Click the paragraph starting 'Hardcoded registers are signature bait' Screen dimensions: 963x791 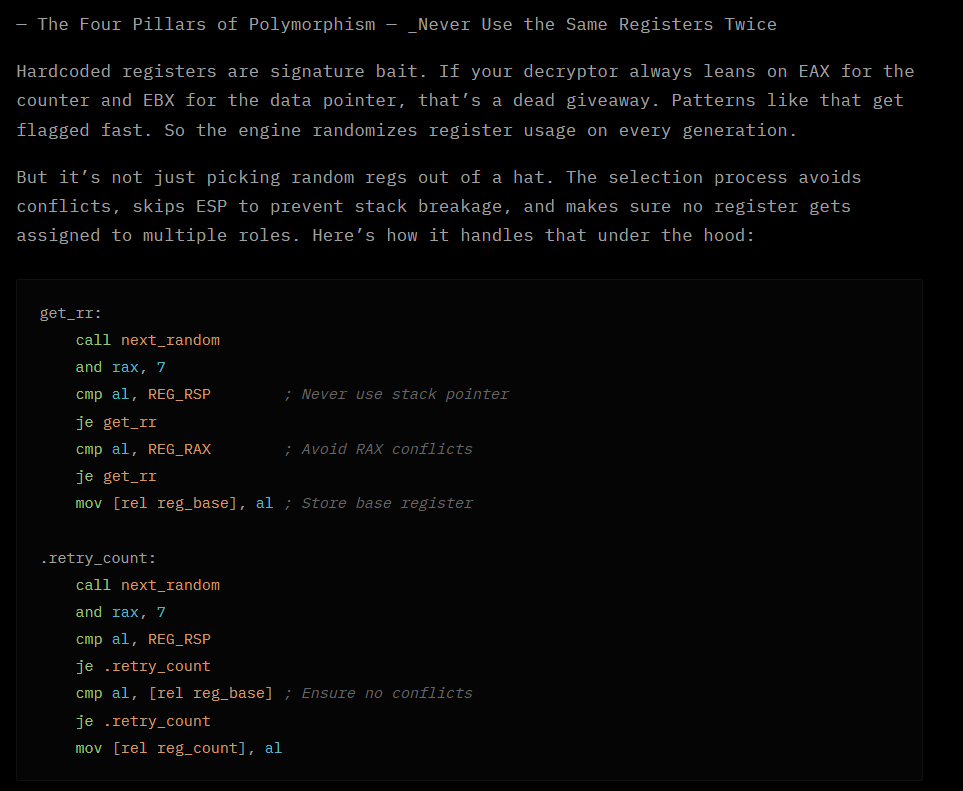pos(465,101)
